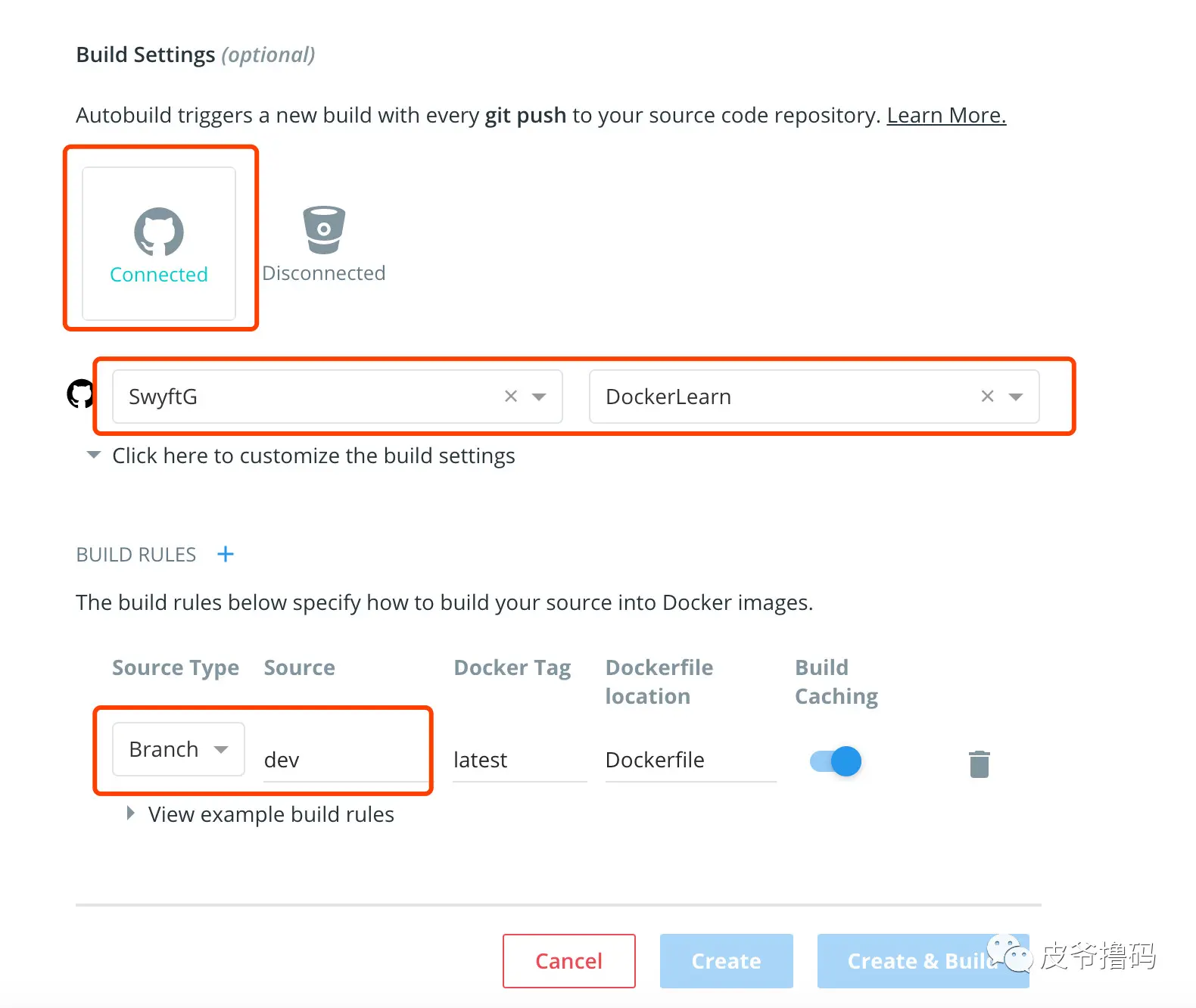Open the SwyftG organization dropdown
The image size is (1196, 1008).
[539, 397]
